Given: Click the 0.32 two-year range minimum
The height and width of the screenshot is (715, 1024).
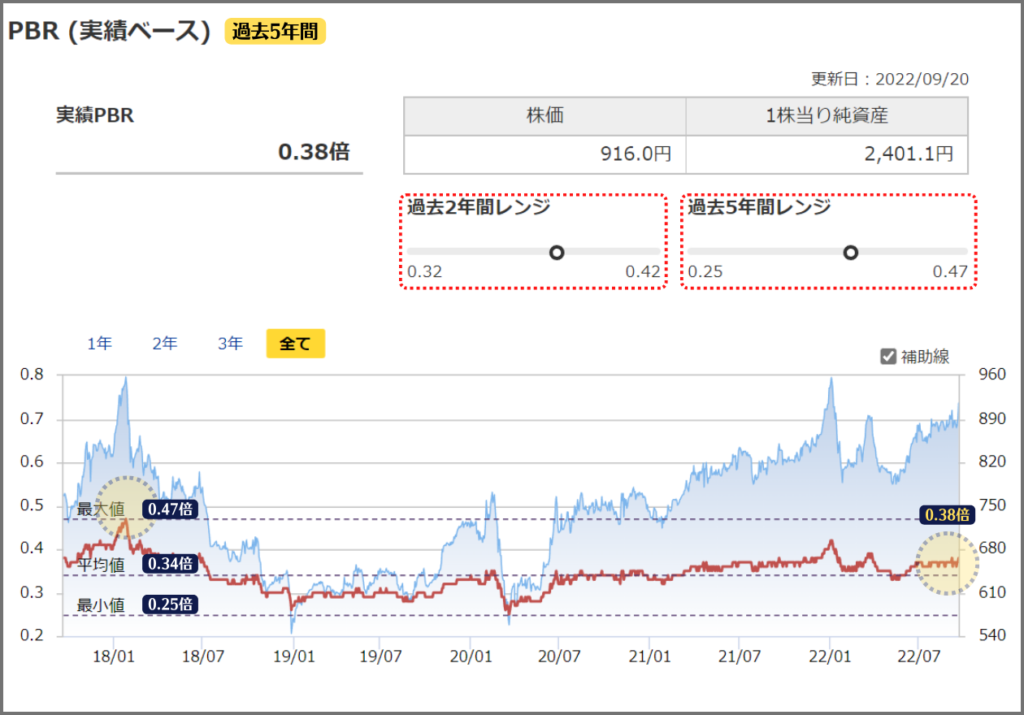Looking at the screenshot, I should (424, 272).
